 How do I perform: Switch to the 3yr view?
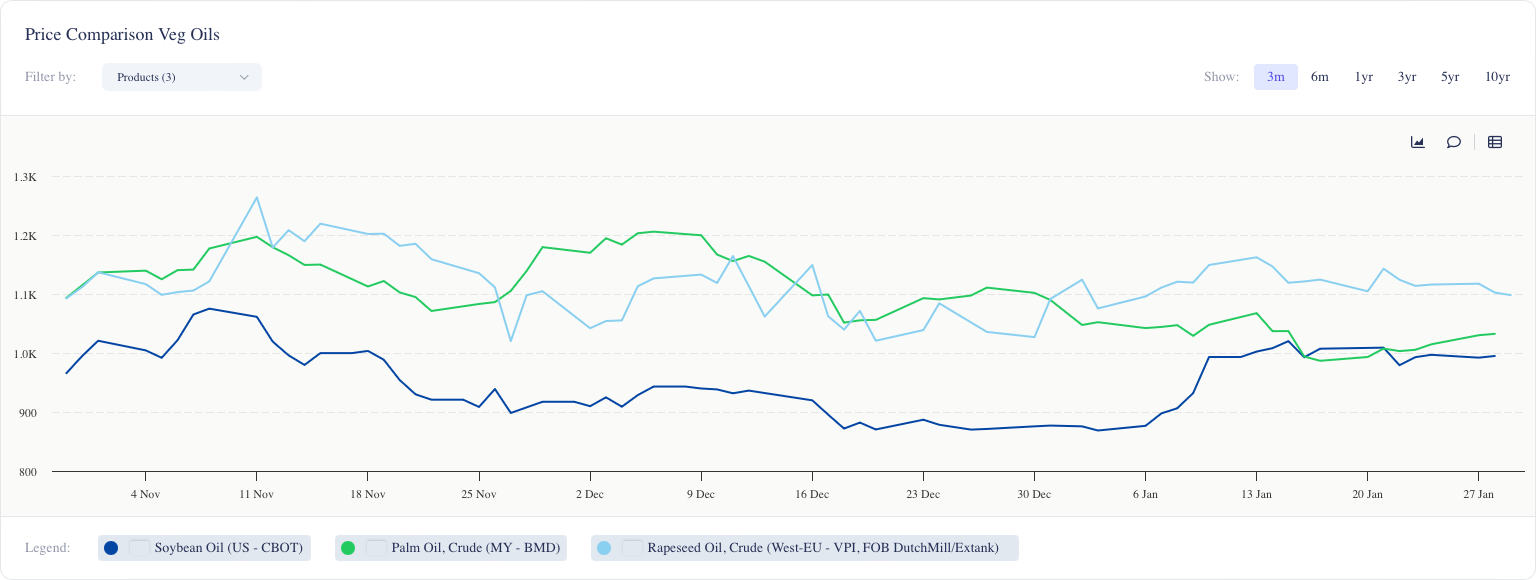pyautogui.click(x=1406, y=77)
